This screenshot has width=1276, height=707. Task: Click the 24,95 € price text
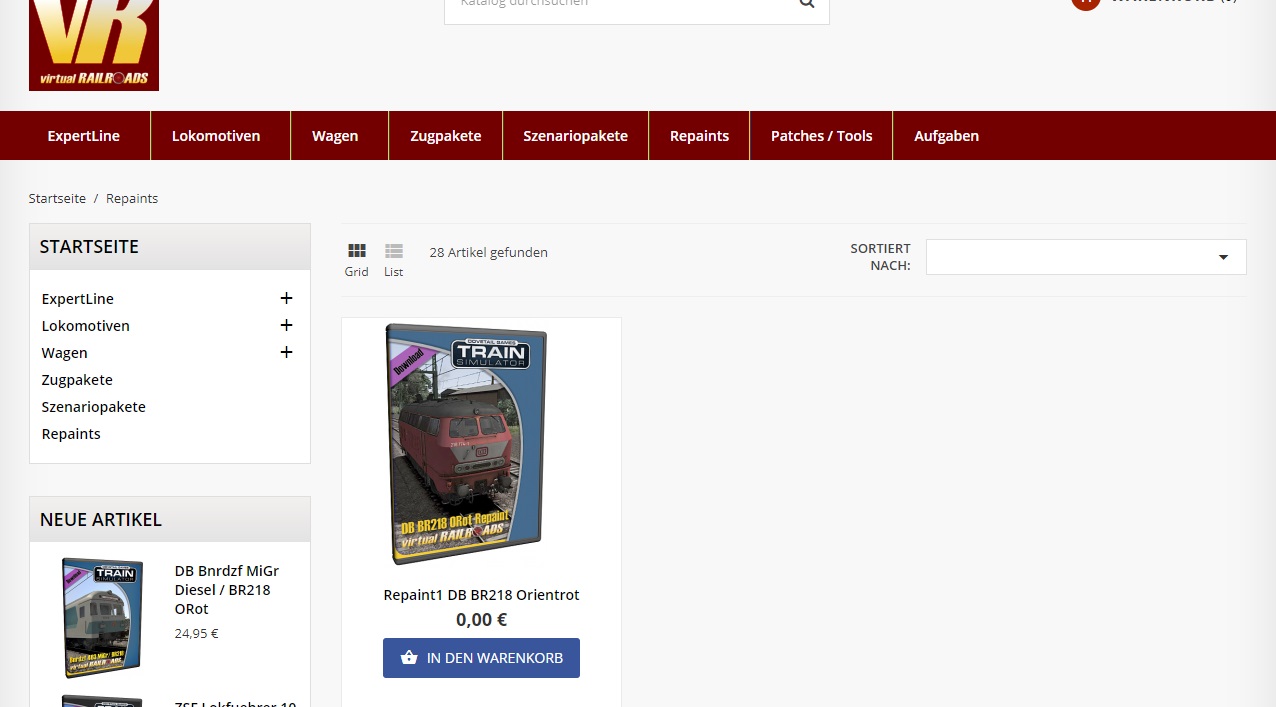click(196, 634)
